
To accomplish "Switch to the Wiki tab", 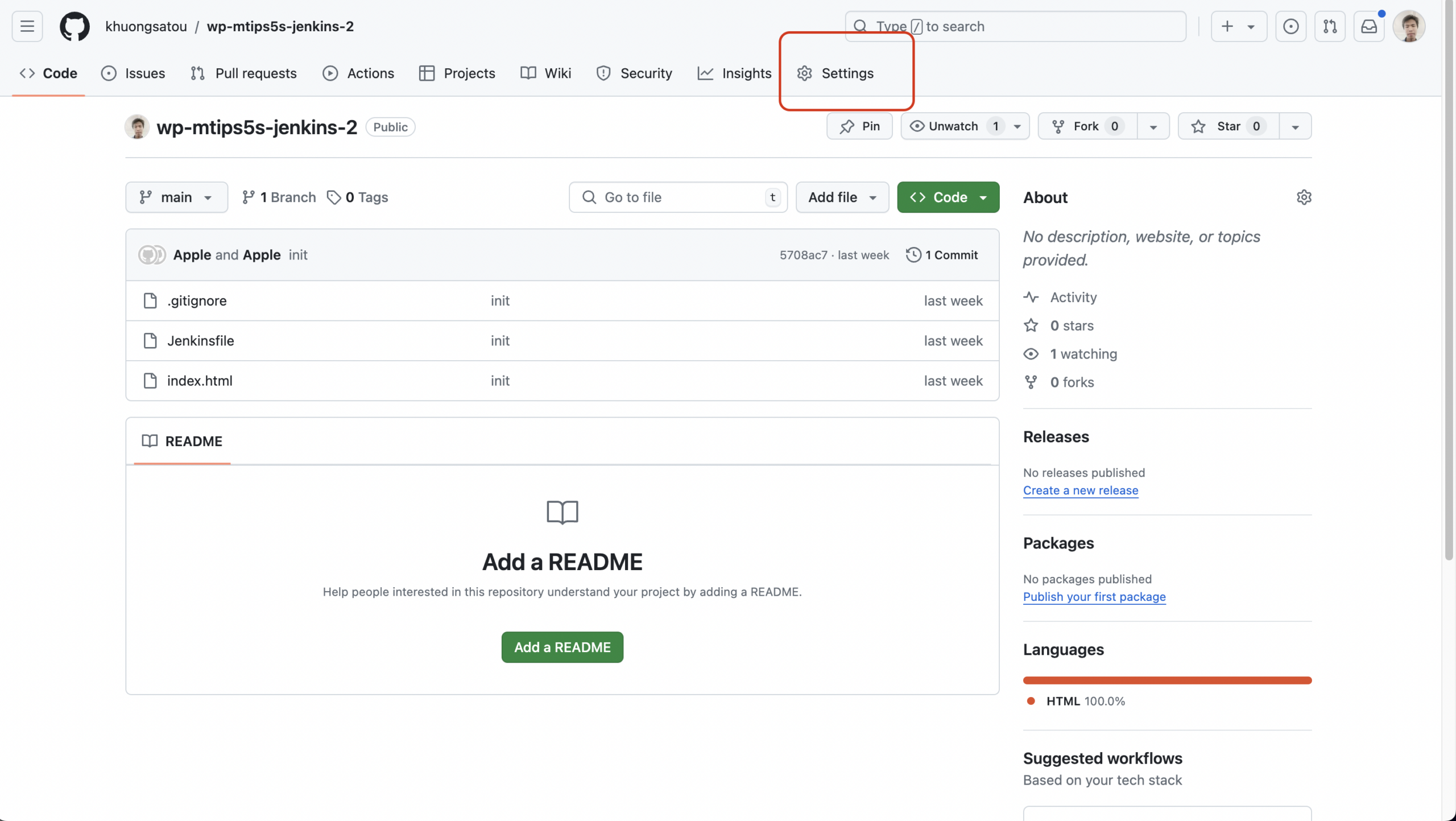I will (x=546, y=73).
